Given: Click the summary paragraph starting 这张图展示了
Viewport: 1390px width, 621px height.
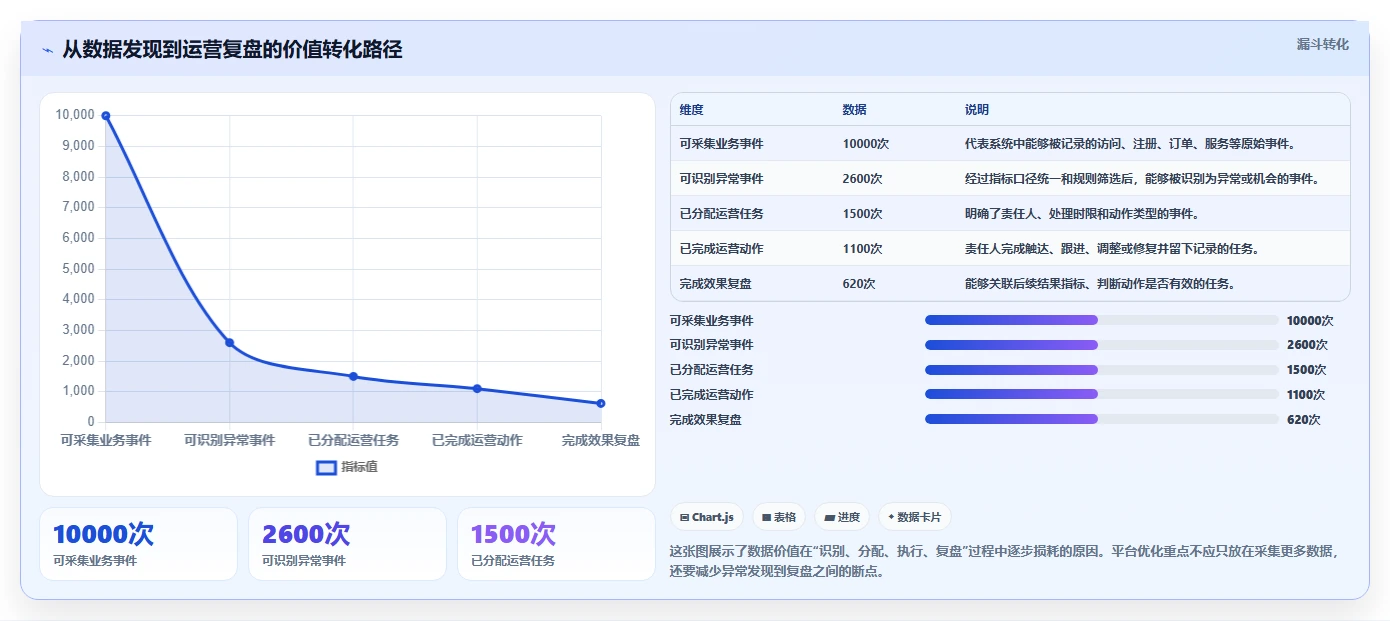Looking at the screenshot, I should (x=1003, y=561).
